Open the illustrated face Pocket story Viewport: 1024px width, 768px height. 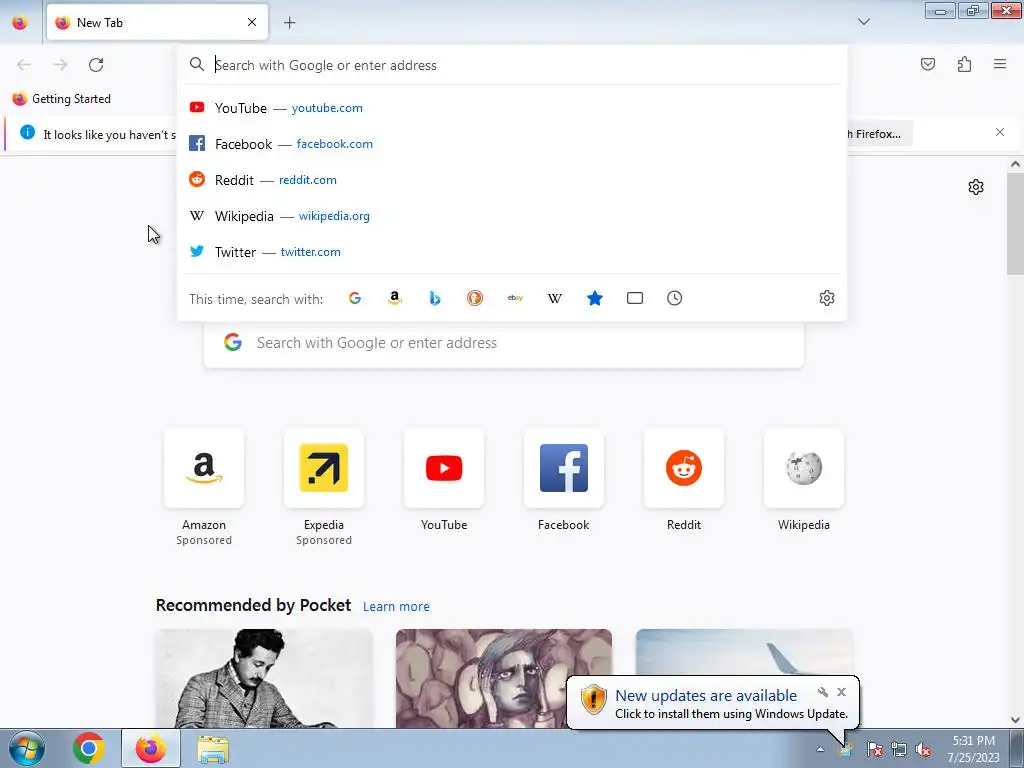504,678
